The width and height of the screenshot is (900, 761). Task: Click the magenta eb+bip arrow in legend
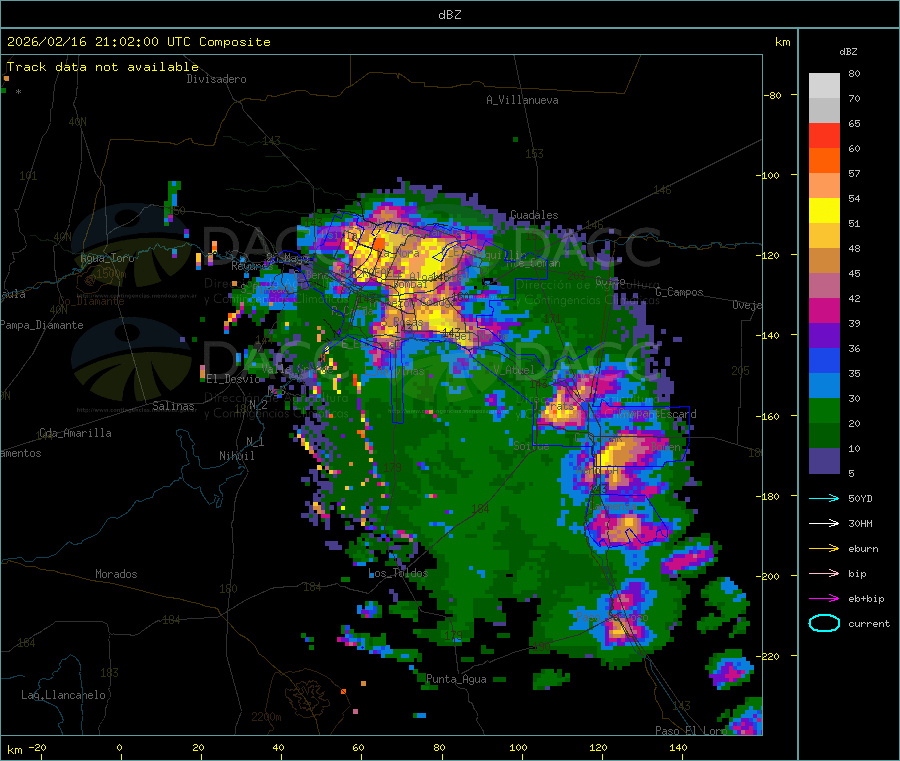[x=824, y=599]
